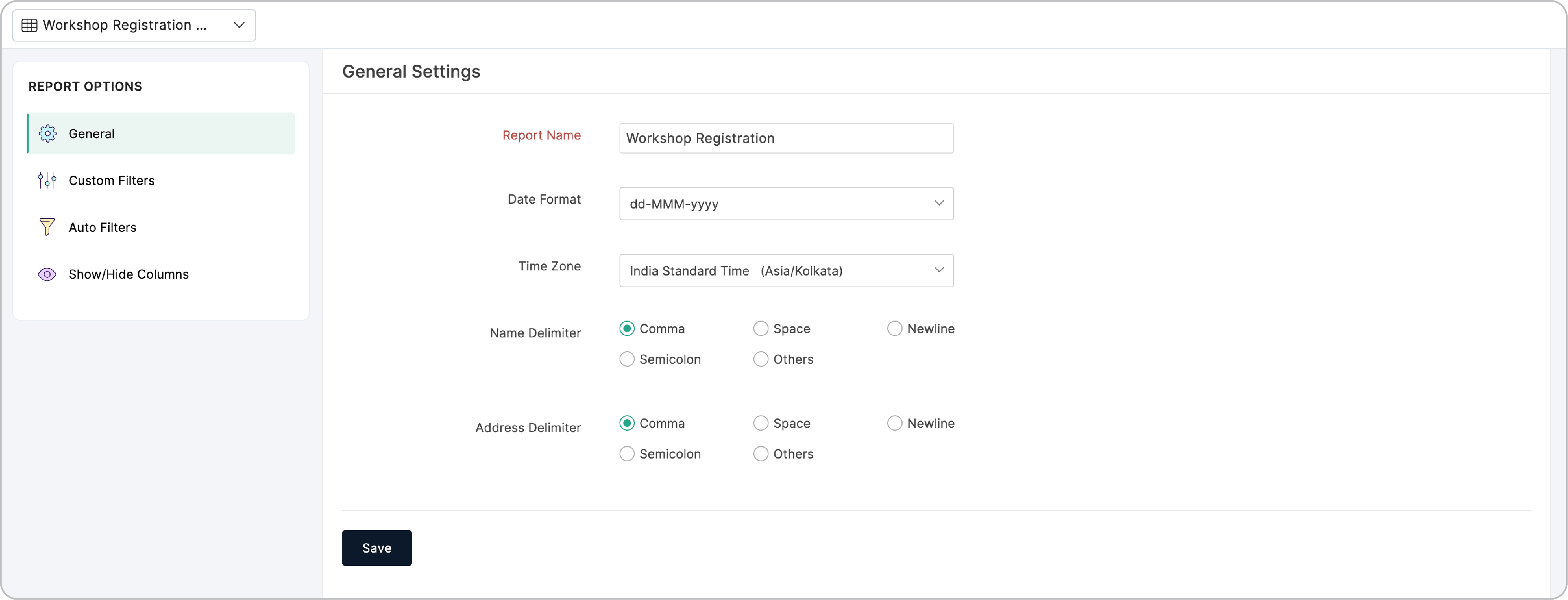Click the table grid icon in report selector
1568x600 pixels.
pyautogui.click(x=29, y=25)
